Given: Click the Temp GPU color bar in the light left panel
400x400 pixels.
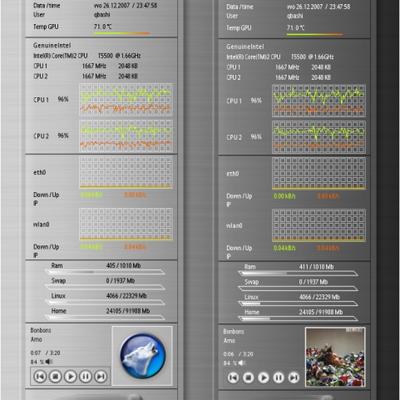Looking at the screenshot, I should coord(122,33).
